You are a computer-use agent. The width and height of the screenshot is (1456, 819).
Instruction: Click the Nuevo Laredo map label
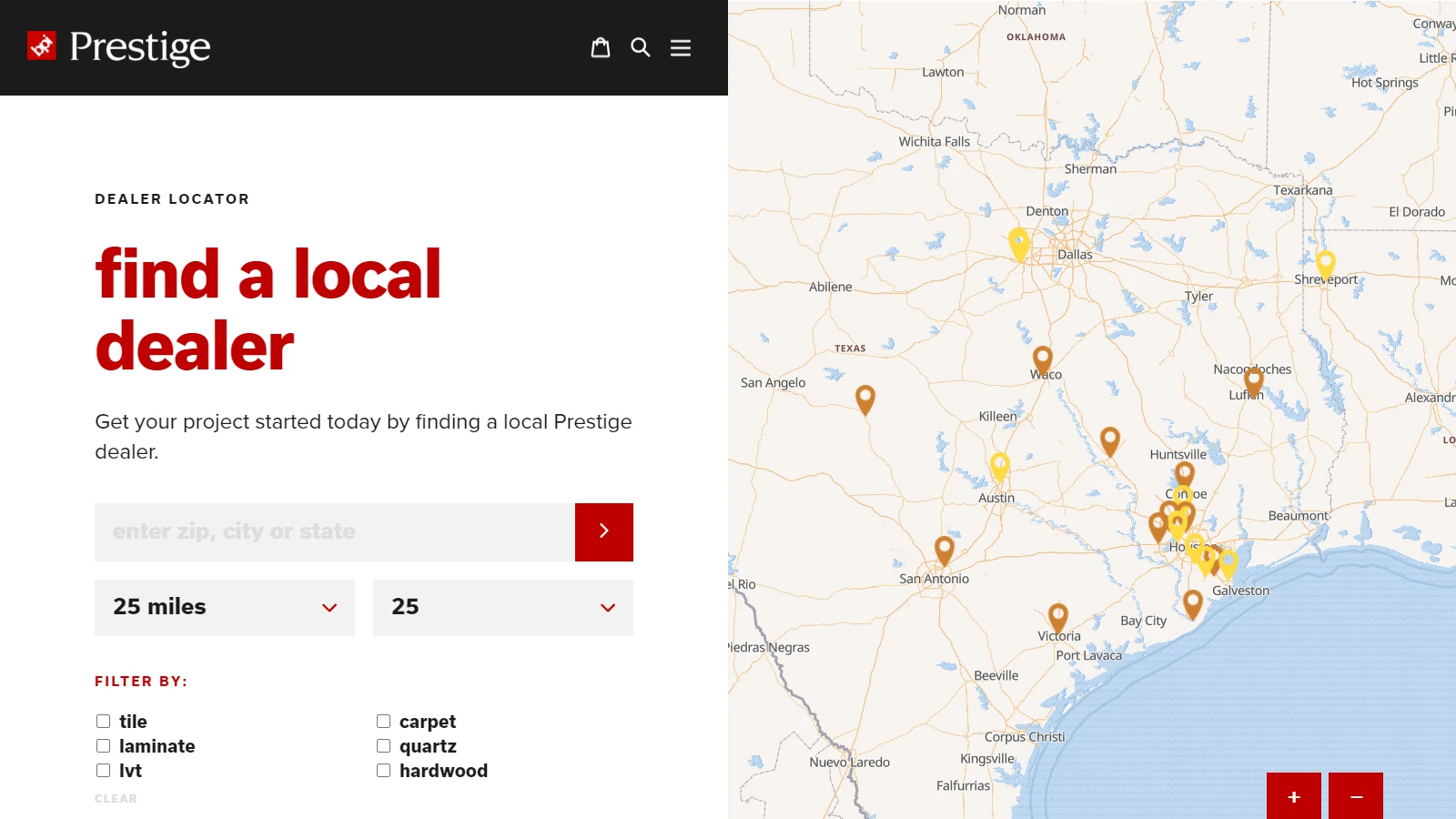click(x=850, y=763)
